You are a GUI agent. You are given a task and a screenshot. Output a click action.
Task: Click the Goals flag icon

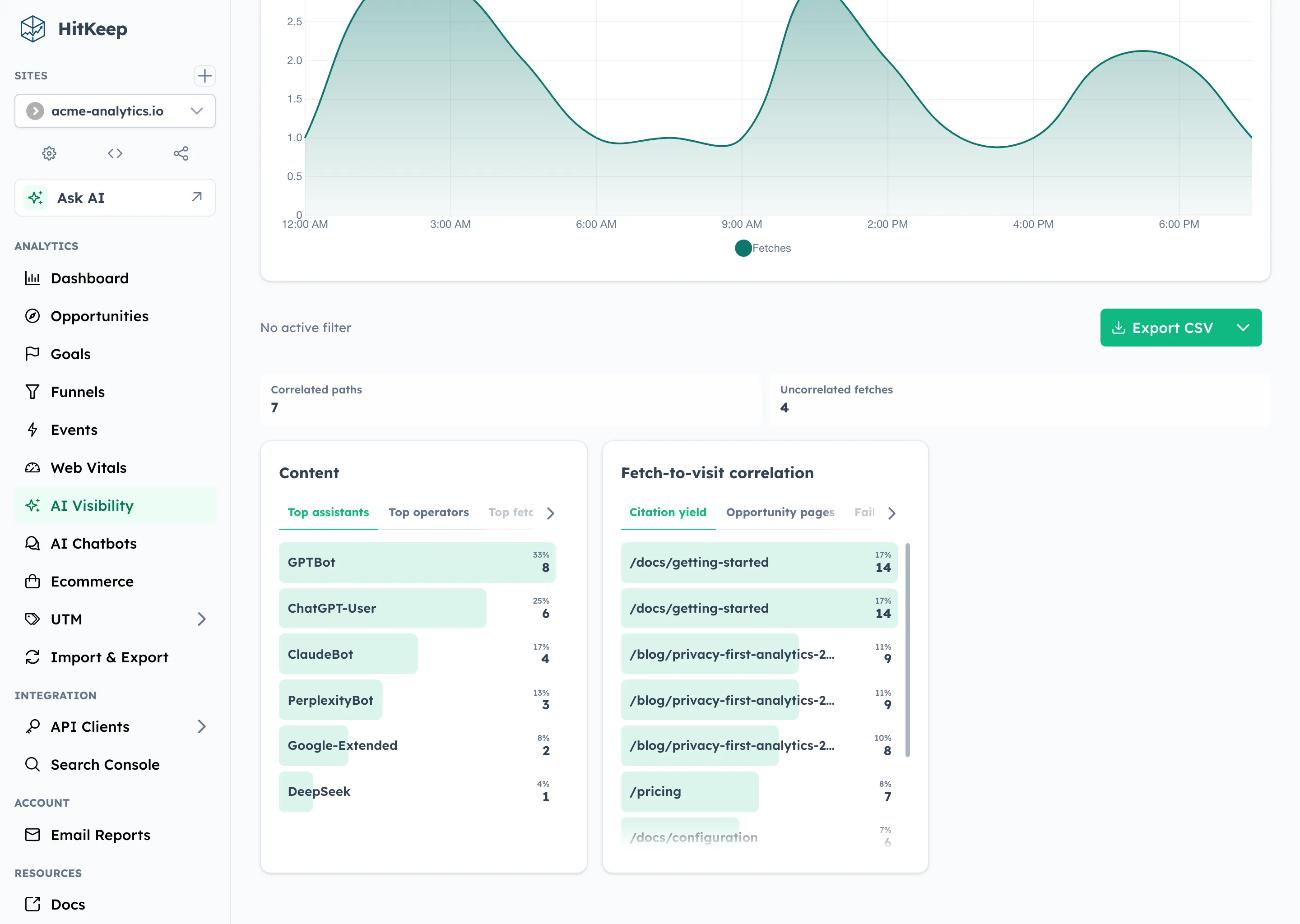point(32,354)
